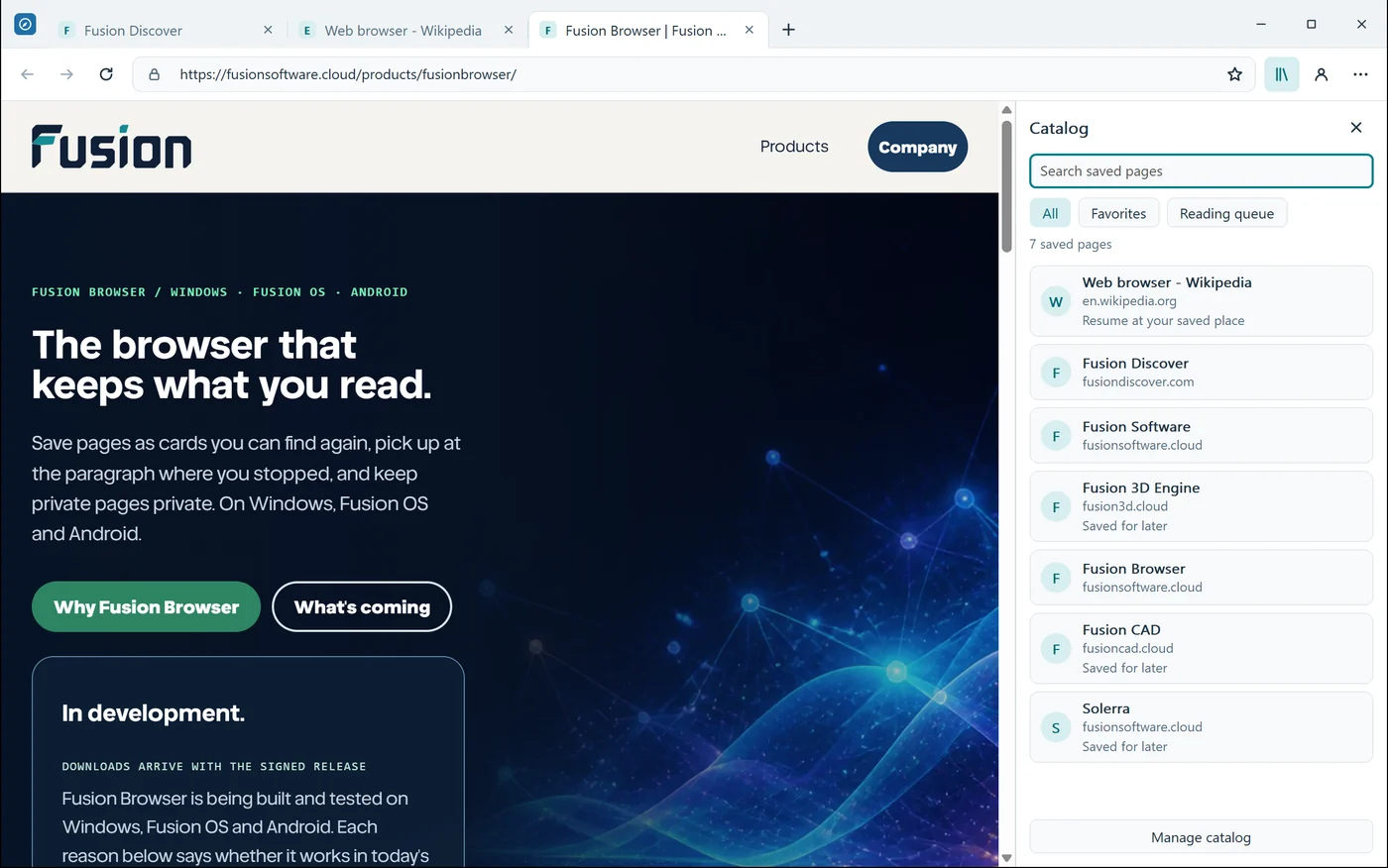Image resolution: width=1388 pixels, height=868 pixels.
Task: Open saved Fusion Browser catalog card
Action: coord(1201,578)
